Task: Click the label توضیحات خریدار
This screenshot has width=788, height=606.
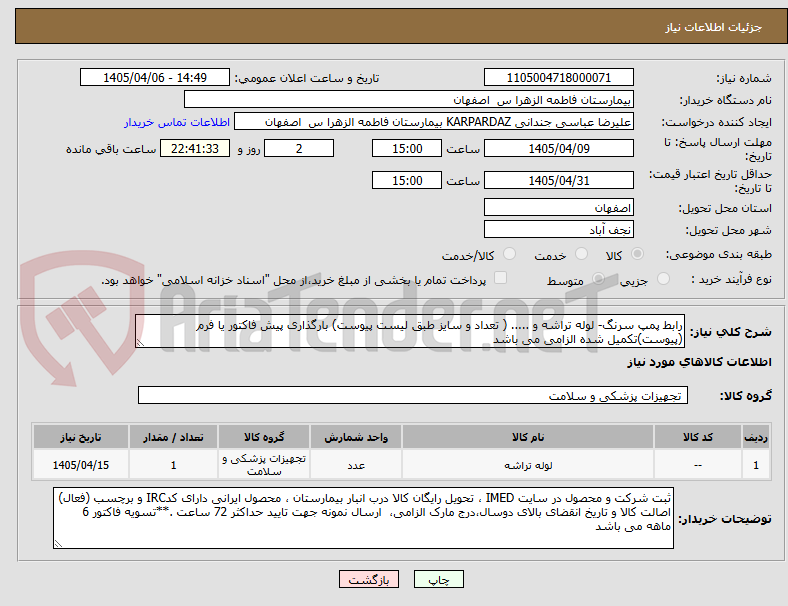Action: 725,519
